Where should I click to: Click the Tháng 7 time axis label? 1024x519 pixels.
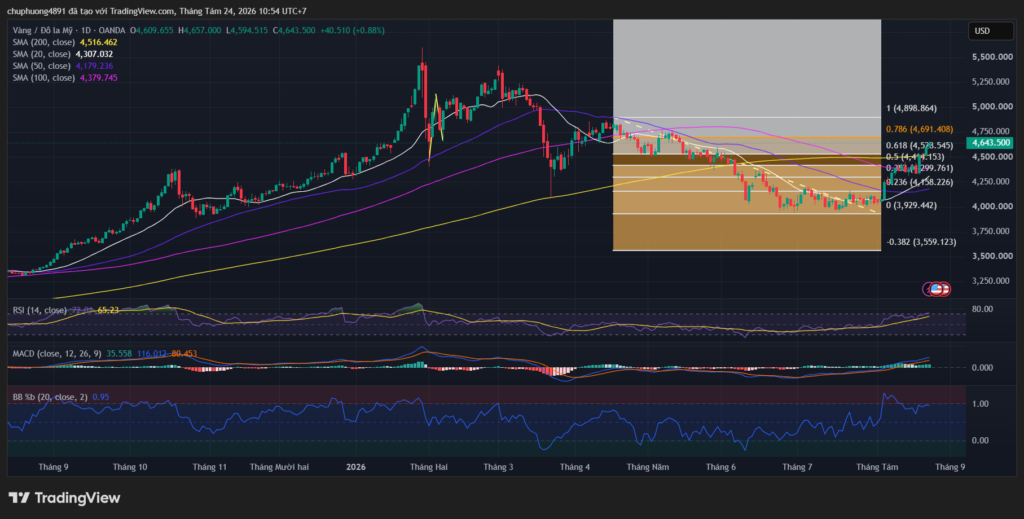pos(797,467)
